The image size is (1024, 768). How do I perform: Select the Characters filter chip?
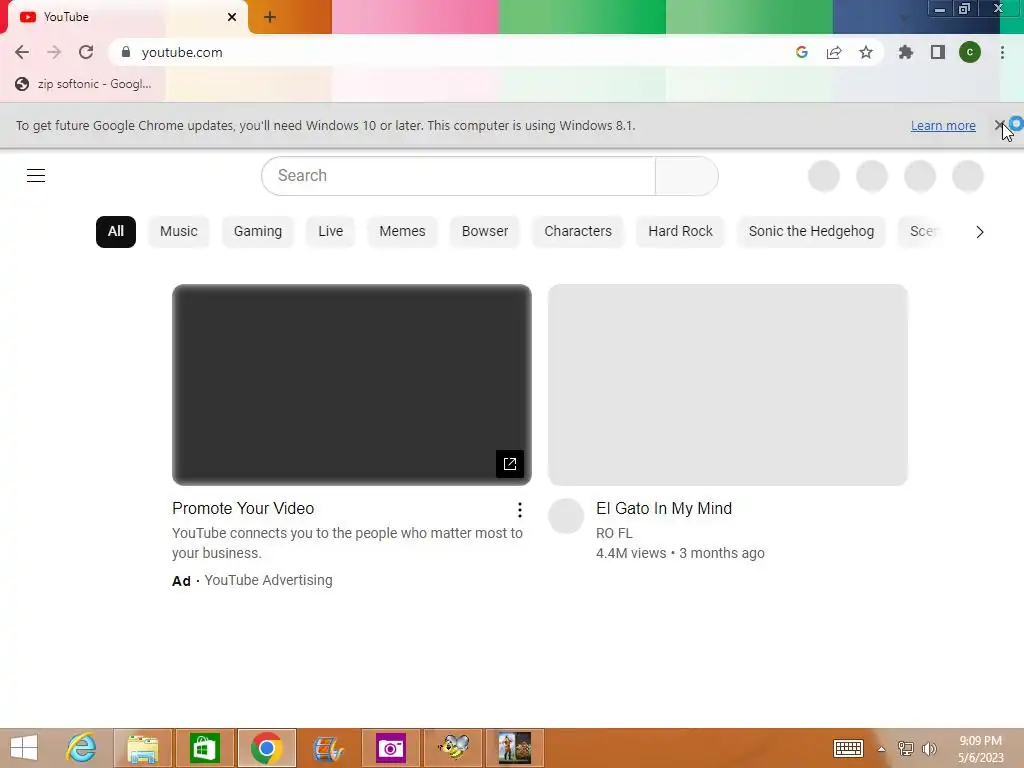578,232
